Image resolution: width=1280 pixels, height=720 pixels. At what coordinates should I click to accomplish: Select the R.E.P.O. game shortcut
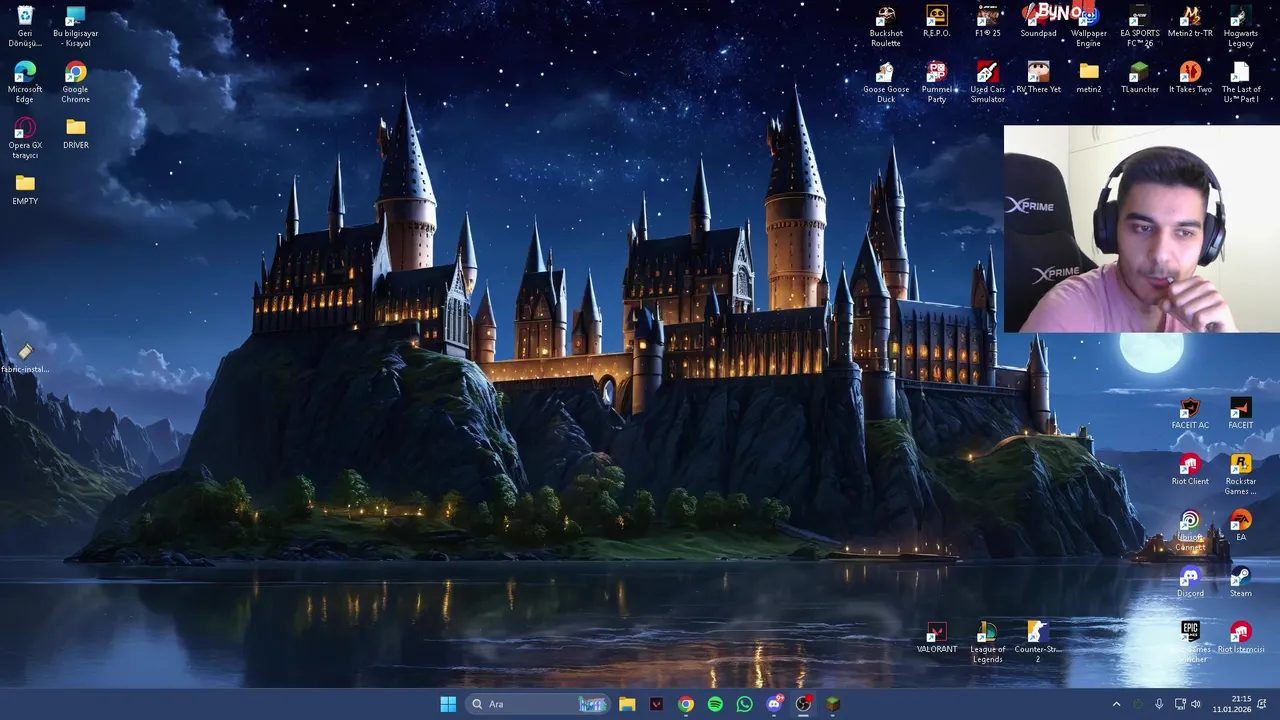[936, 22]
